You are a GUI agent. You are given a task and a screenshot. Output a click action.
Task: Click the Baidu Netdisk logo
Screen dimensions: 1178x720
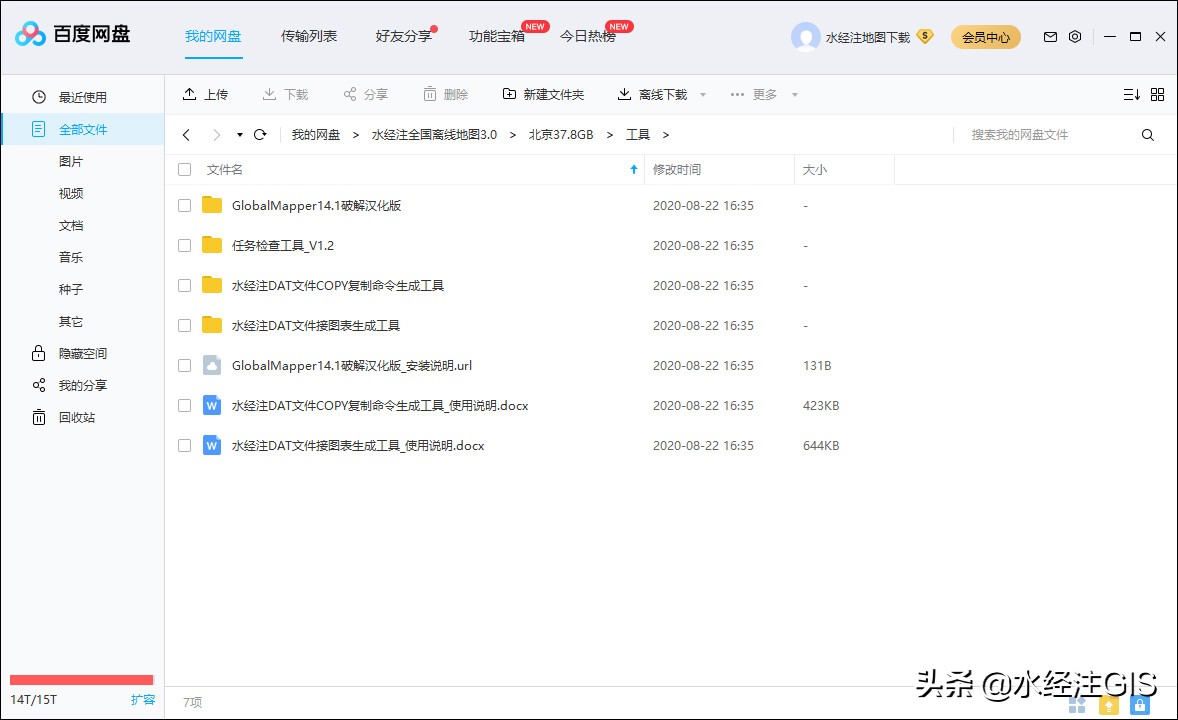point(72,34)
